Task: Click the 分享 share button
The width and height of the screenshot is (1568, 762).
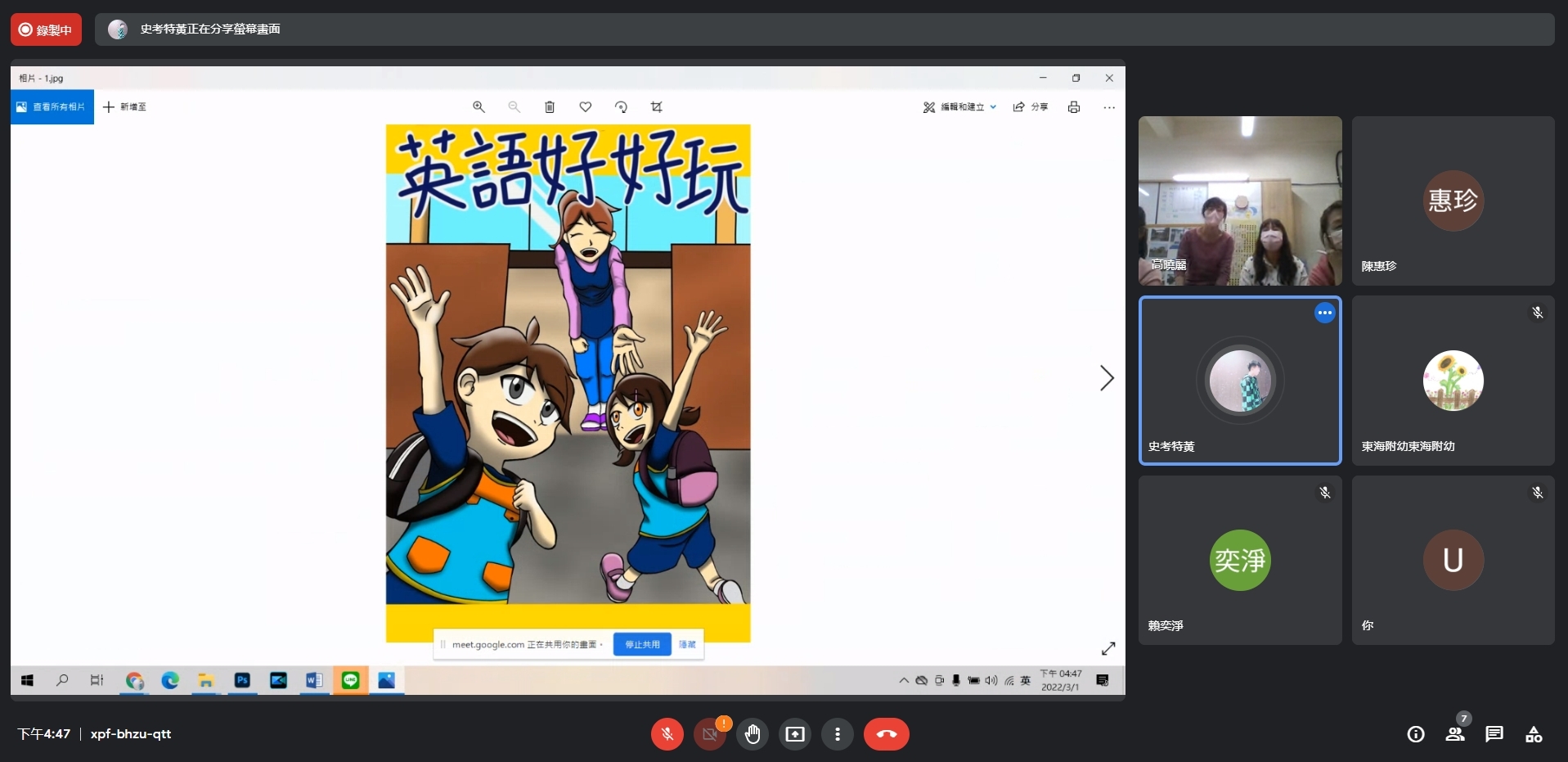Action: (1031, 107)
